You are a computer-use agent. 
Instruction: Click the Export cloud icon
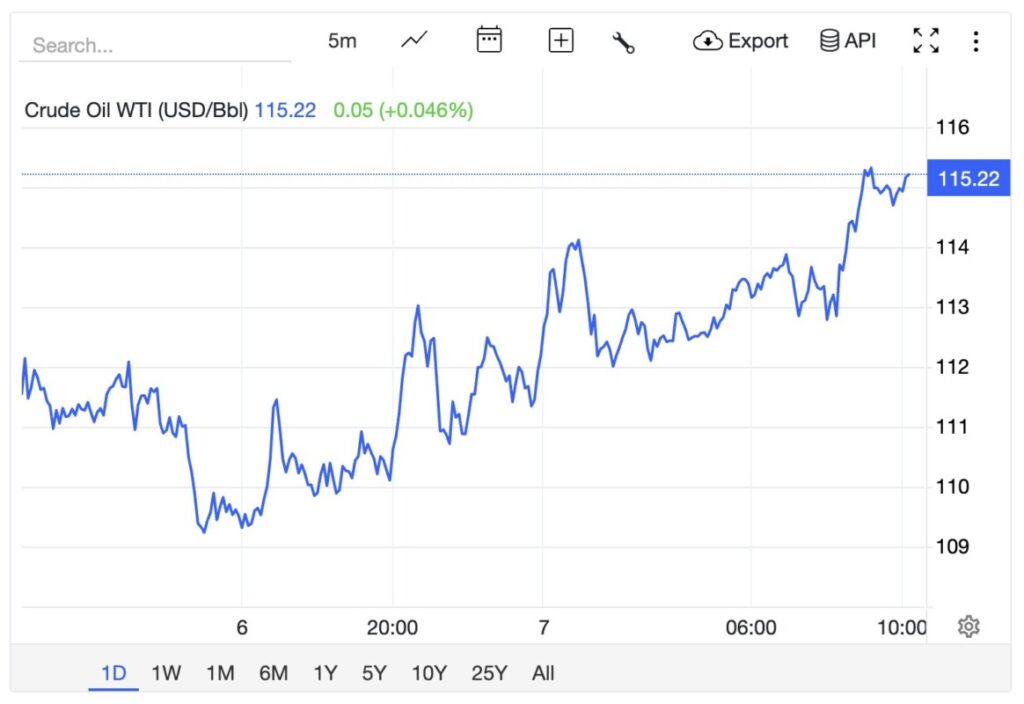(x=710, y=41)
